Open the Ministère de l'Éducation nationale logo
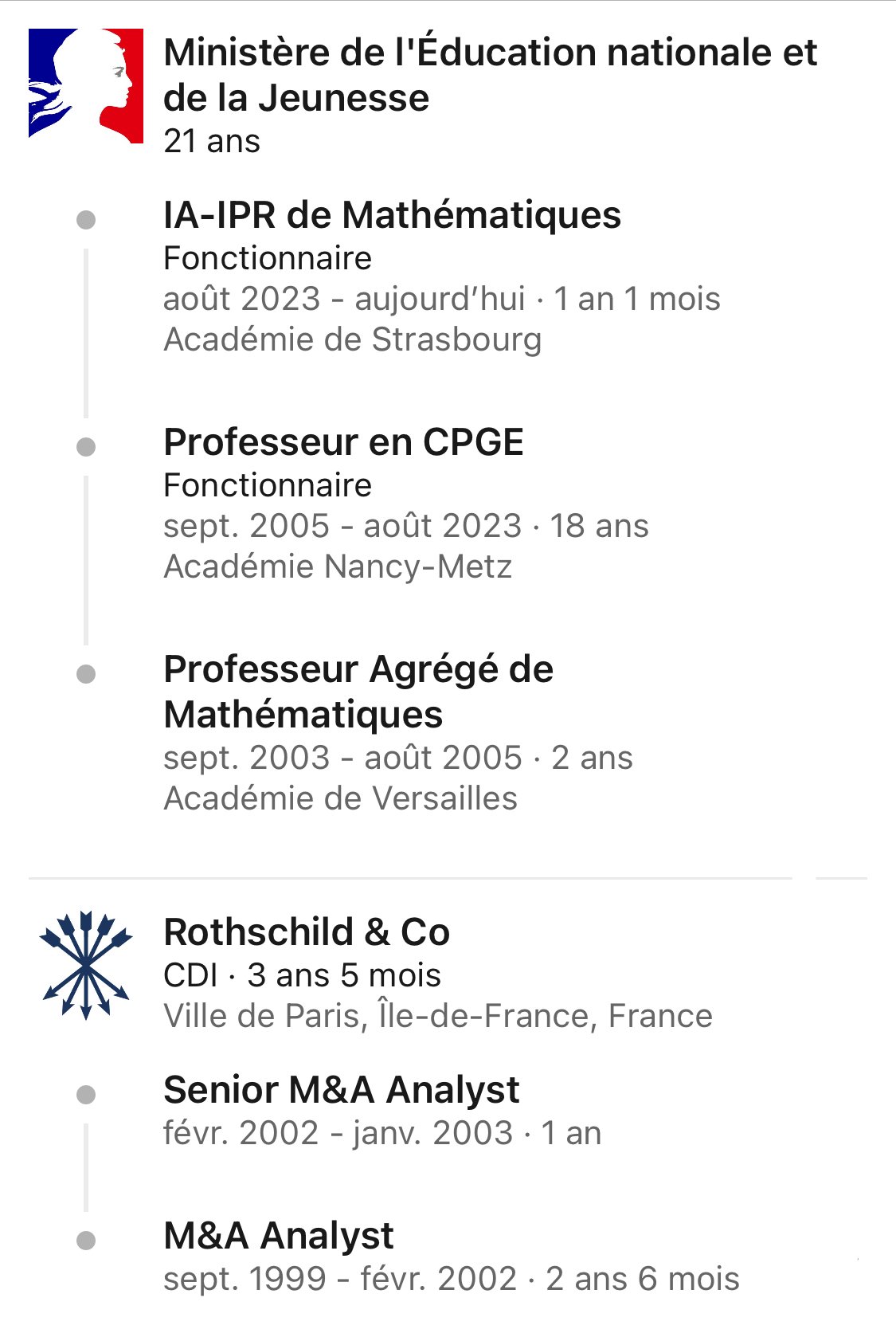 pos(86,86)
